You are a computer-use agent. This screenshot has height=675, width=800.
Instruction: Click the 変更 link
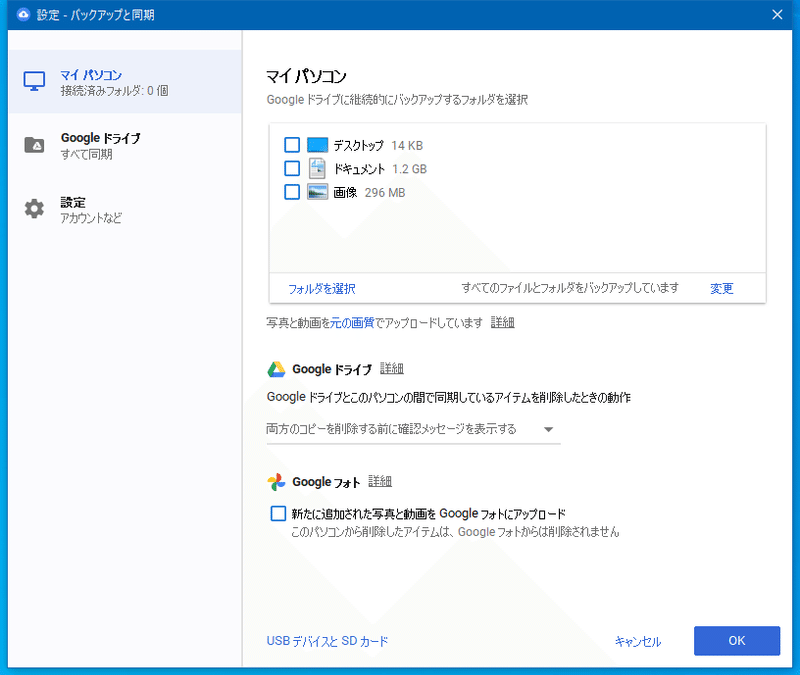click(721, 289)
